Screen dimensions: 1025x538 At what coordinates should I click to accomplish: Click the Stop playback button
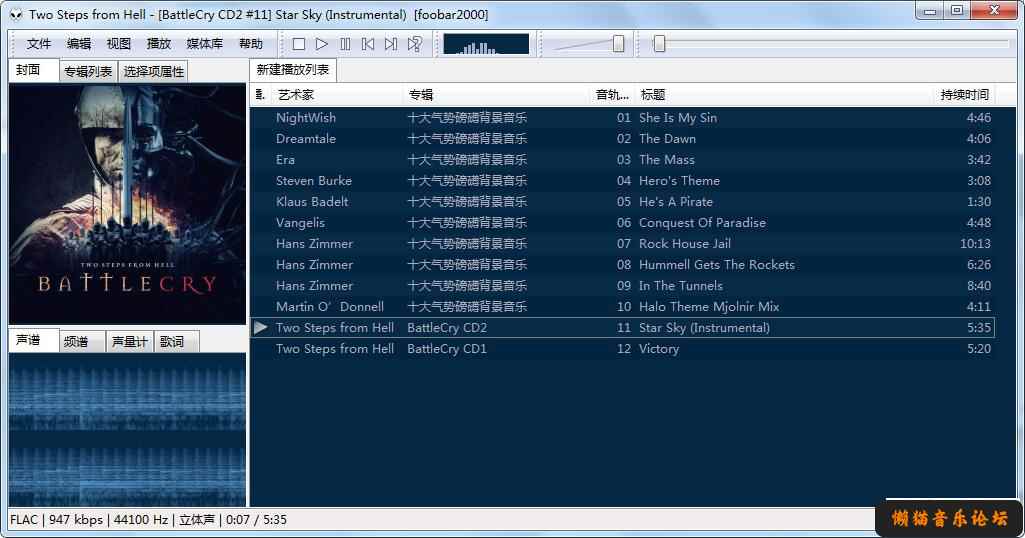(299, 44)
